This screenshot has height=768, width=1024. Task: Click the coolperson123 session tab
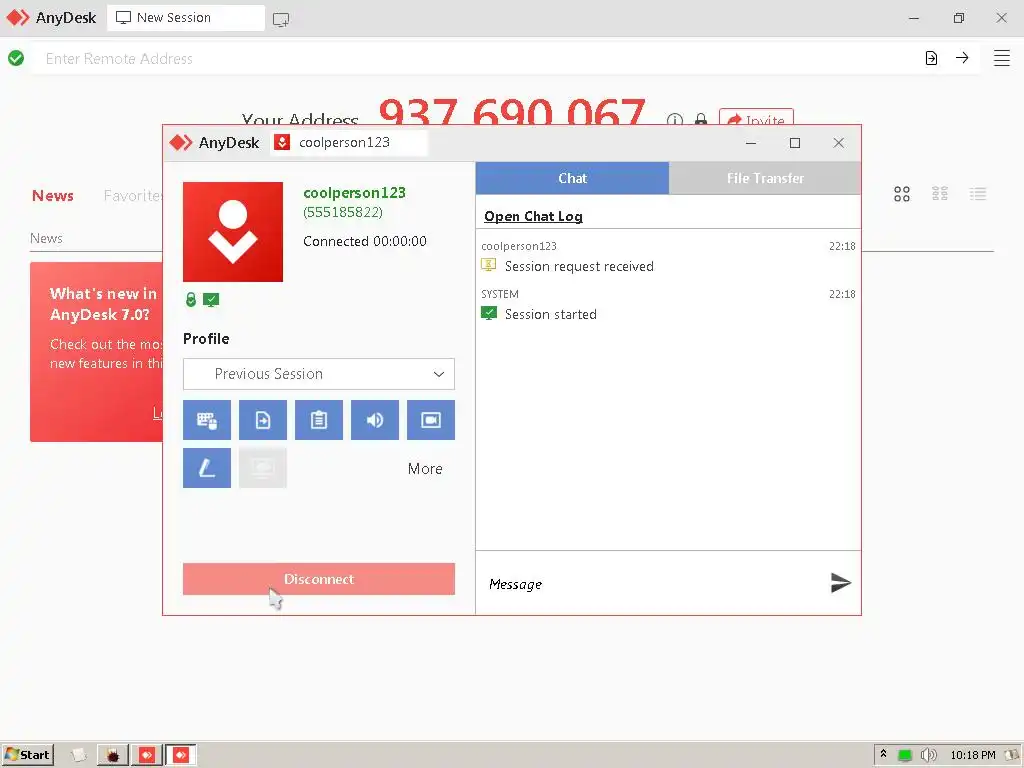[349, 142]
